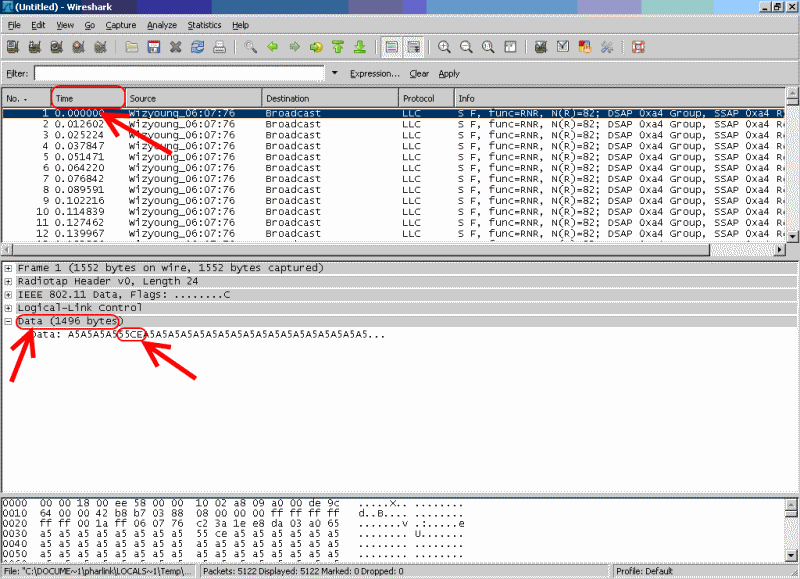
Task: Open the Statistics menu
Action: pyautogui.click(x=204, y=25)
